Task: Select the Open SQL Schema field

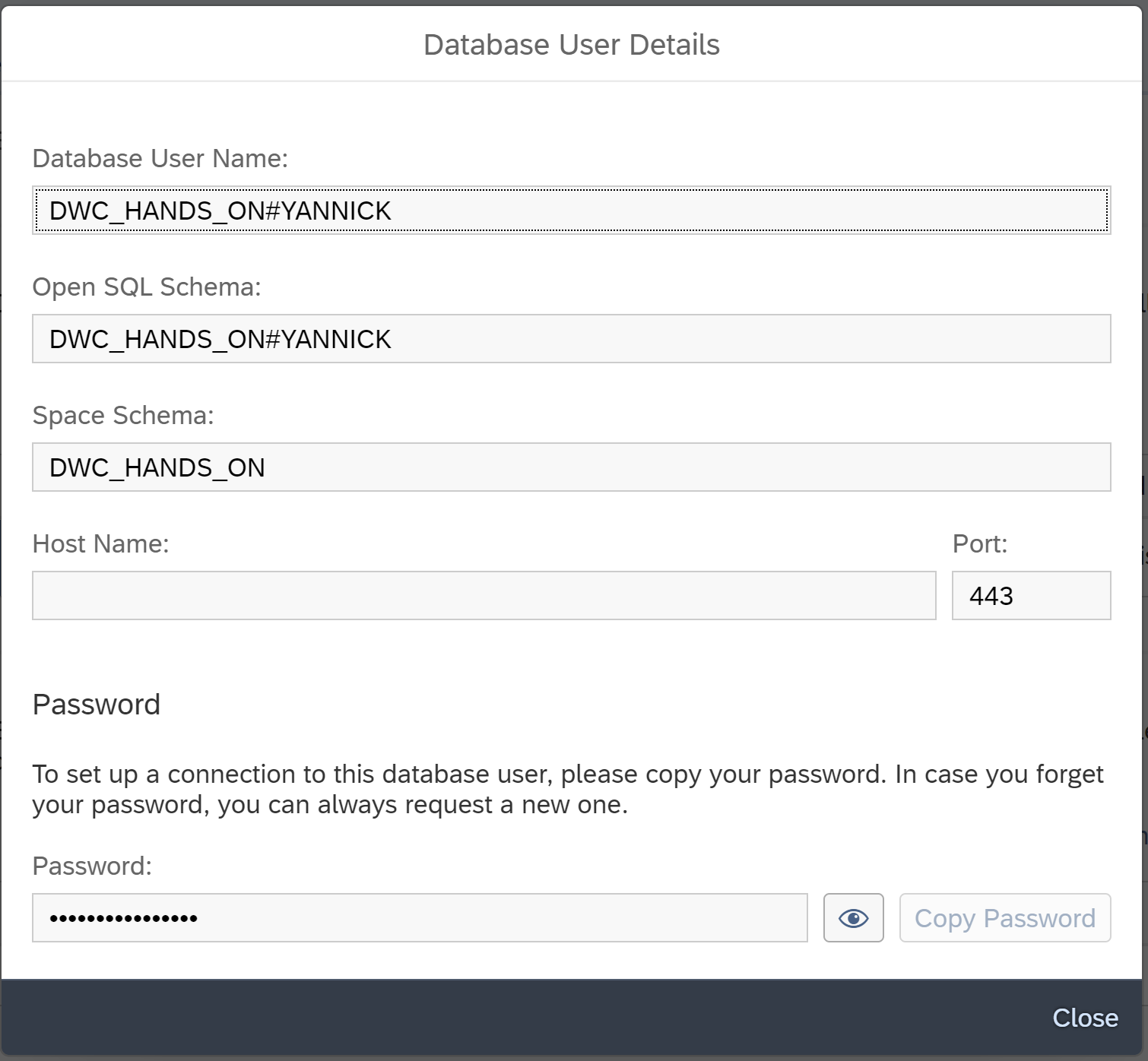Action: pos(571,339)
